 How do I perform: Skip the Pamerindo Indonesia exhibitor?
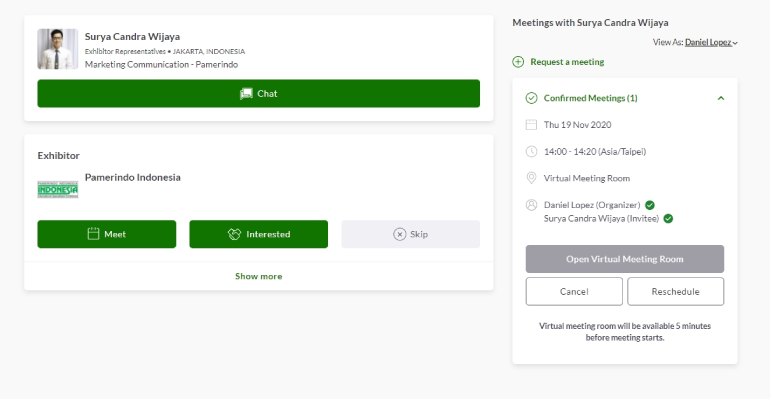point(411,234)
